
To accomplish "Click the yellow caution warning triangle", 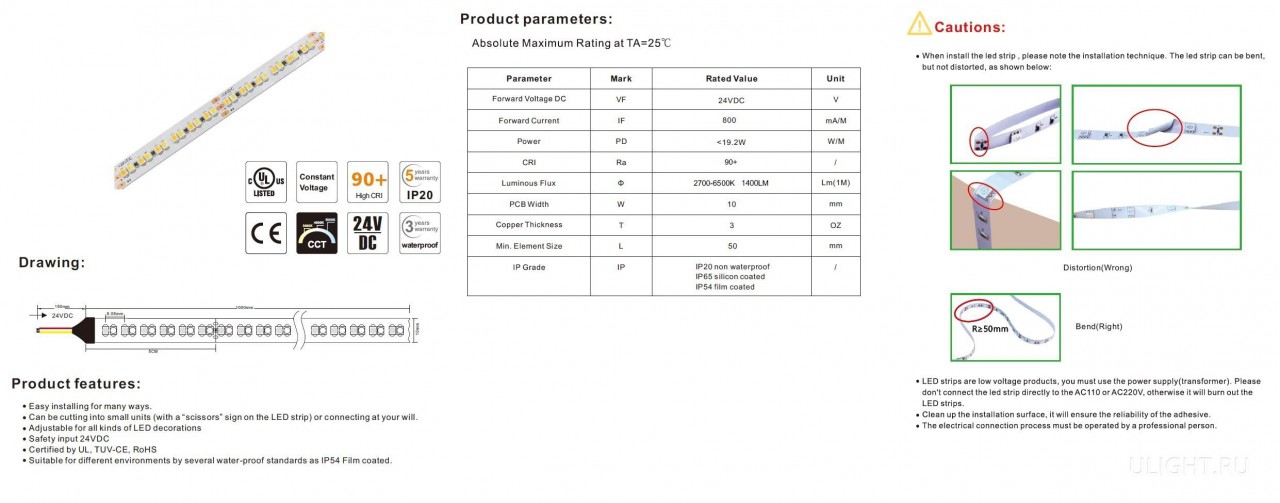I will 918,25.
